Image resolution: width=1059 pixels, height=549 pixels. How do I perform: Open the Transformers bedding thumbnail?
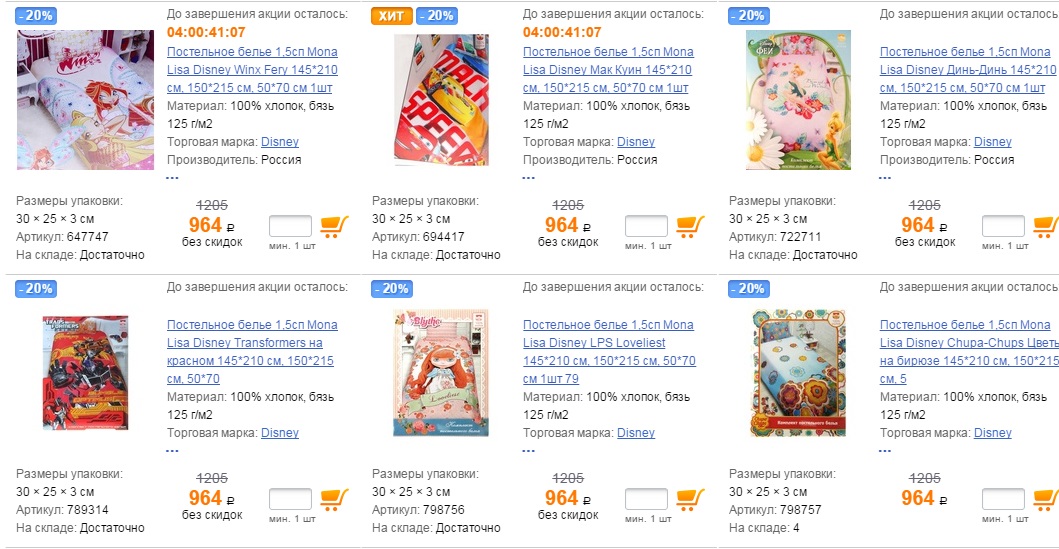pyautogui.click(x=85, y=372)
